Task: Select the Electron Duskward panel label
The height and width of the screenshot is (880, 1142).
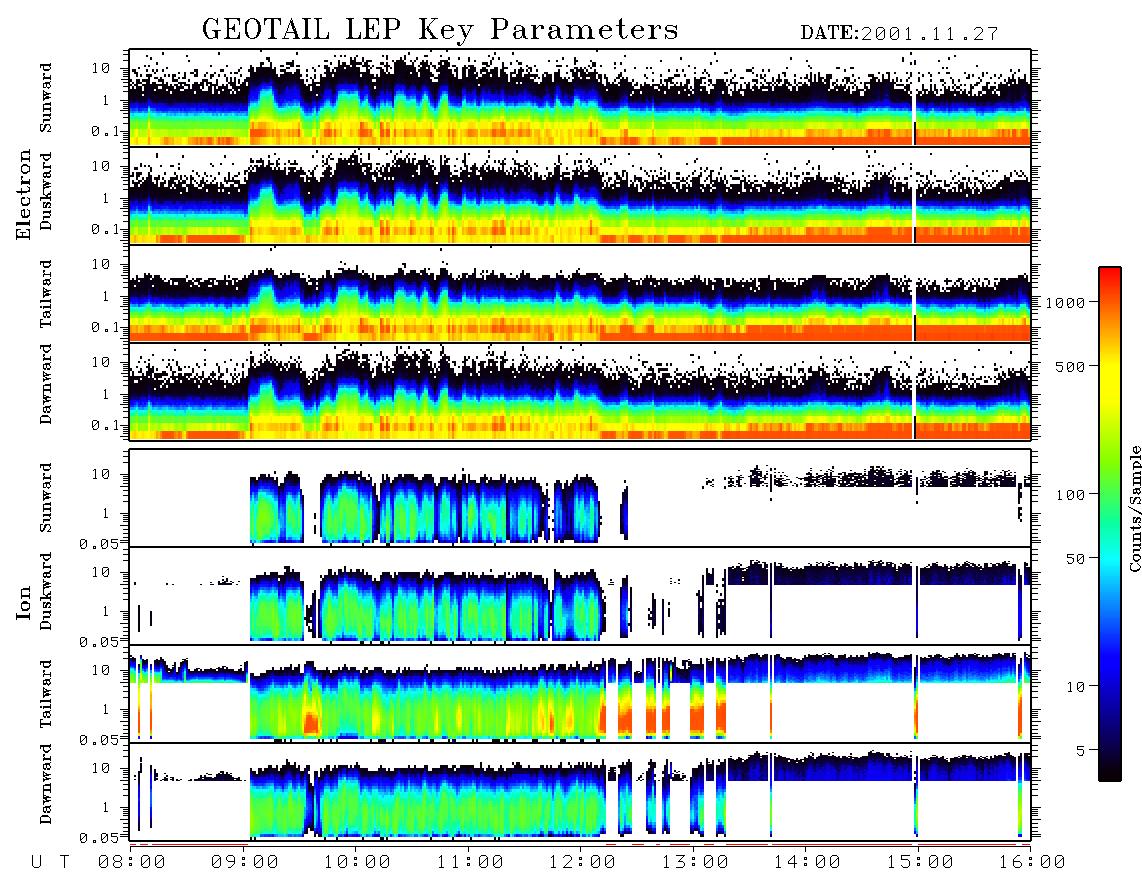Action: [x=46, y=191]
